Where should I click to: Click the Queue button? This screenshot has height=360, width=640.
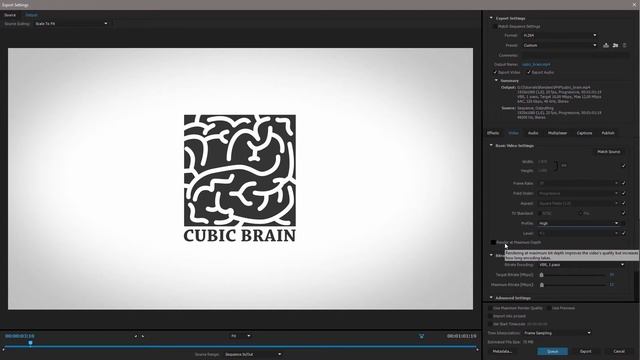[553, 351]
